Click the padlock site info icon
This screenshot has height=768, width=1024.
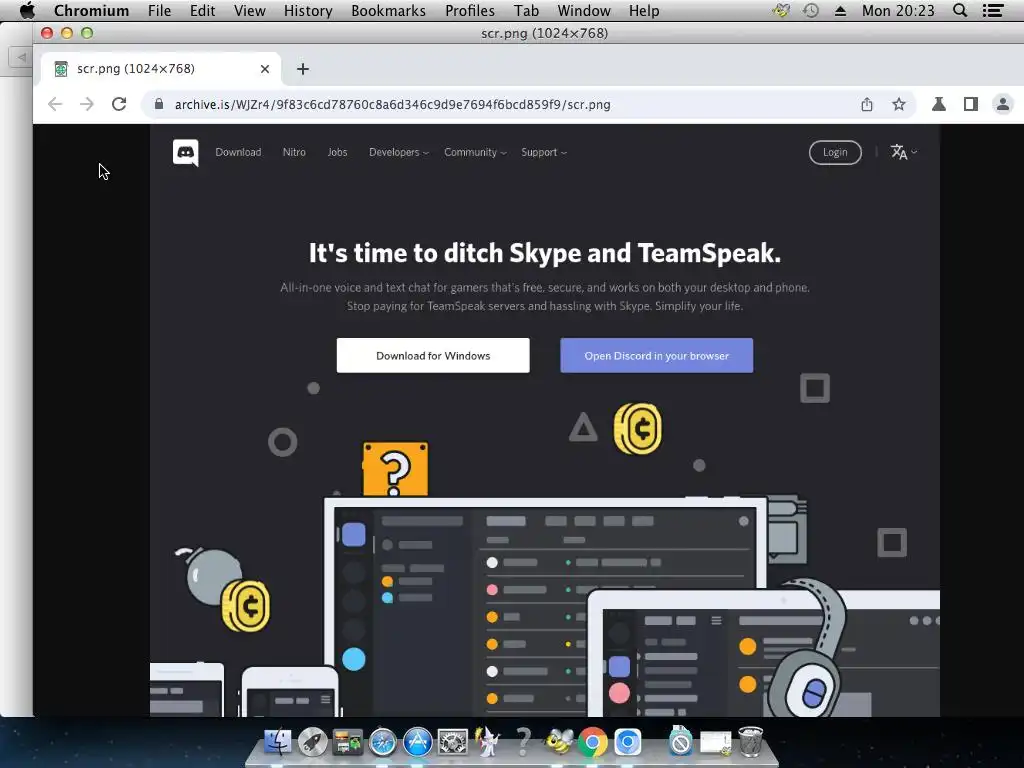(159, 104)
